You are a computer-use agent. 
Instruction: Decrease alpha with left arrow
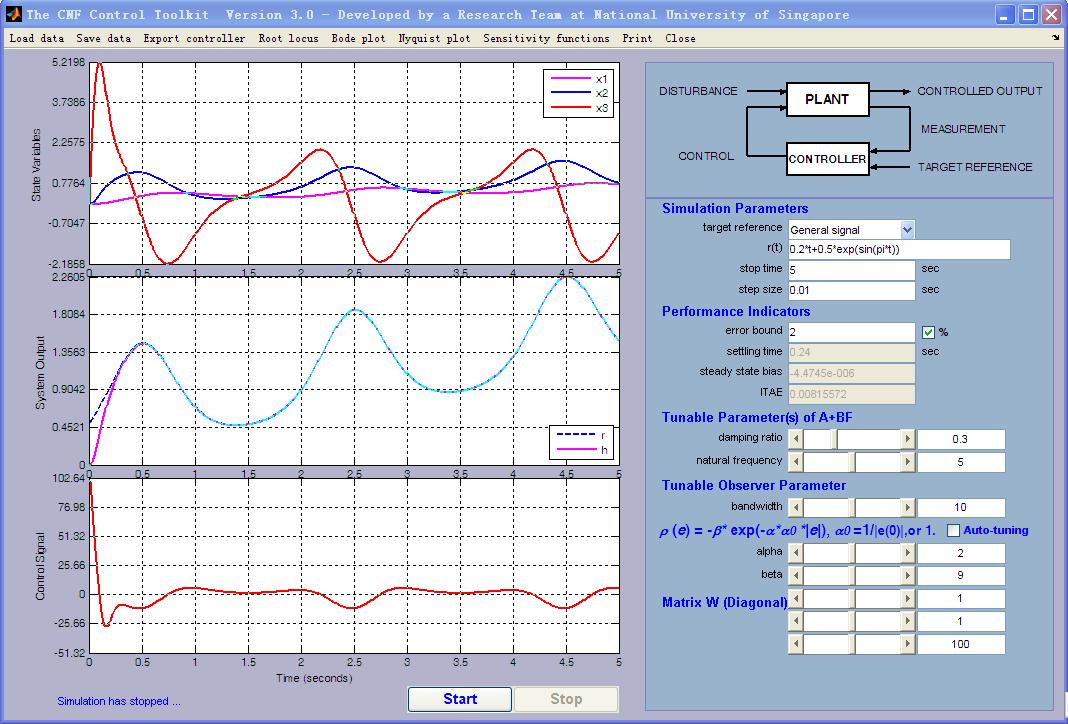[x=796, y=553]
